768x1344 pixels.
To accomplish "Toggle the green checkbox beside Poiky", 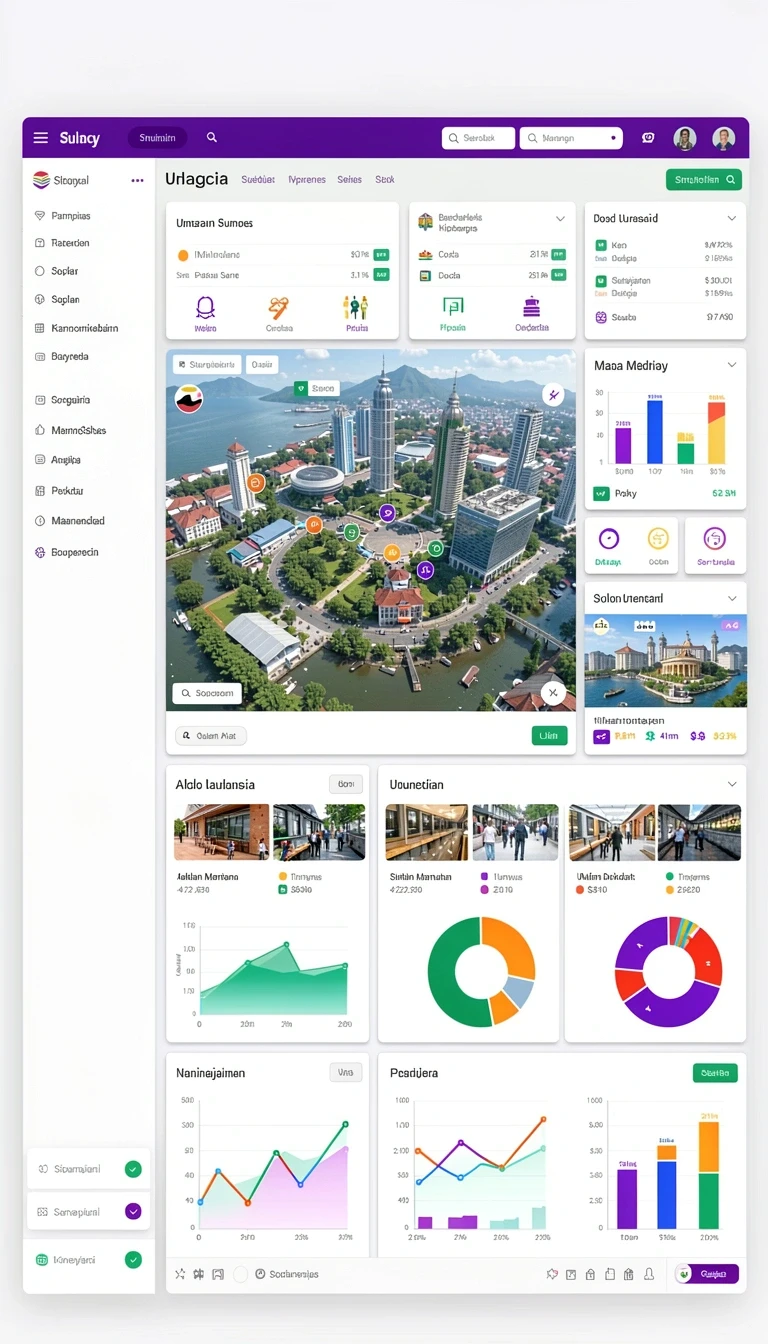I will click(x=601, y=493).
